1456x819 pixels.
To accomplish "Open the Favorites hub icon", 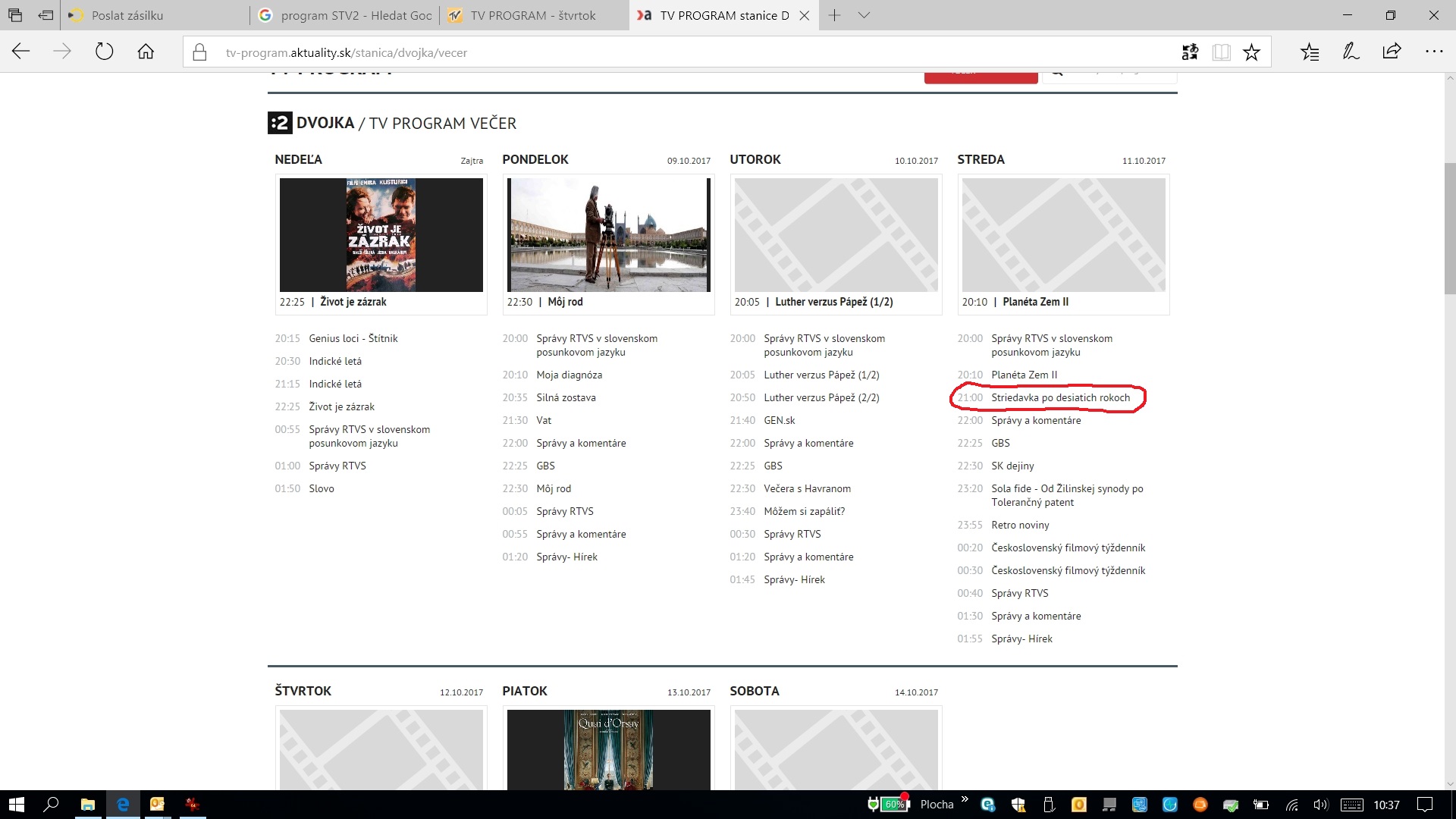I will tap(1310, 52).
